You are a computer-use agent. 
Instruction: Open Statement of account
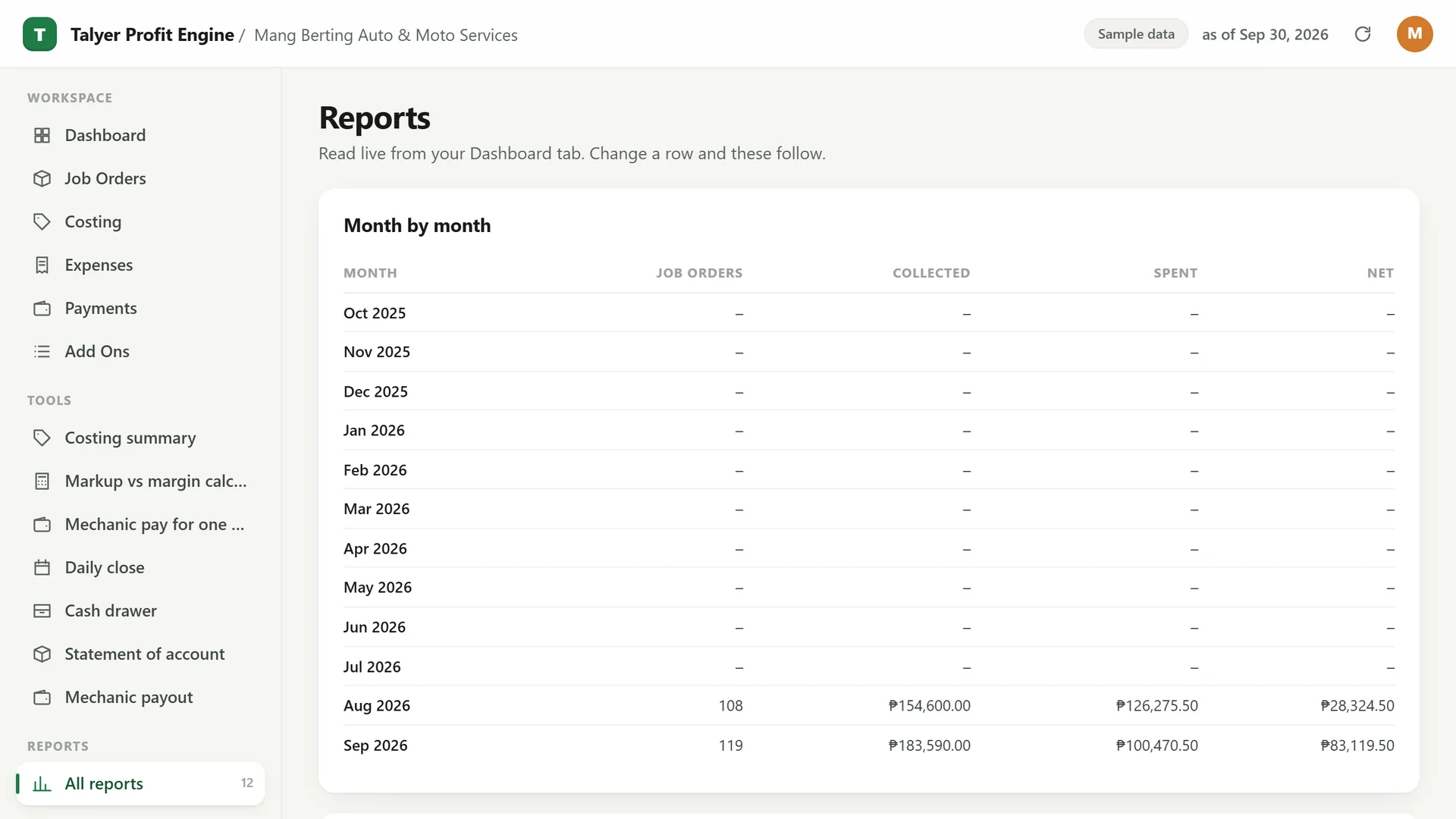tap(140, 654)
